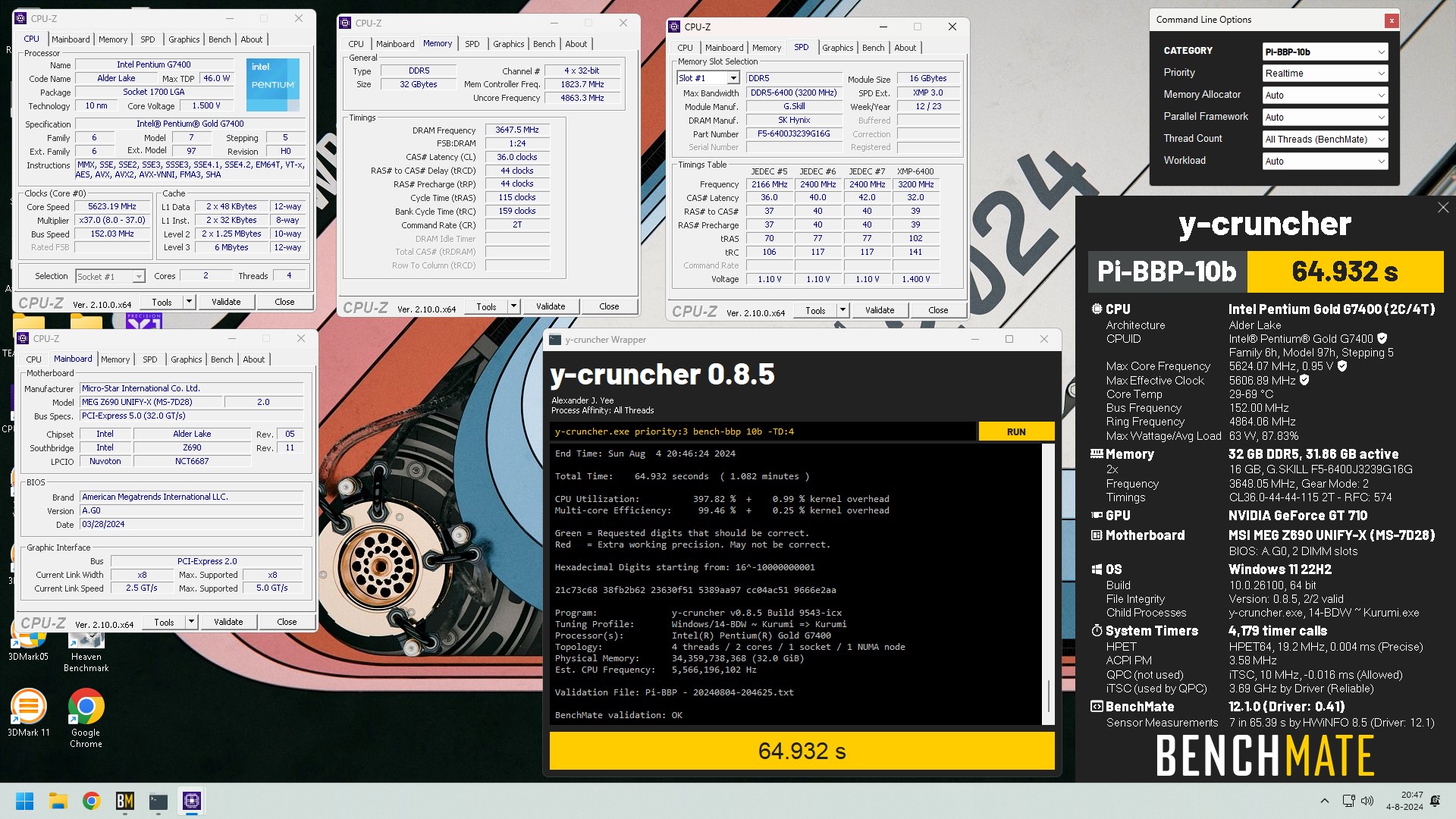Image resolution: width=1456 pixels, height=819 pixels.
Task: Open File Explorer from taskbar
Action: tap(58, 801)
